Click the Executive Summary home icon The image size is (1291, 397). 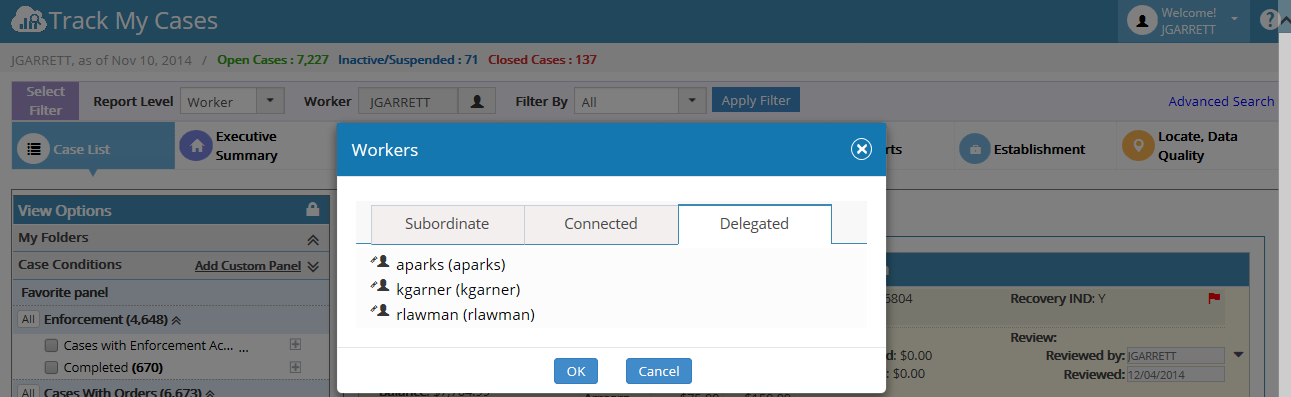[196, 146]
